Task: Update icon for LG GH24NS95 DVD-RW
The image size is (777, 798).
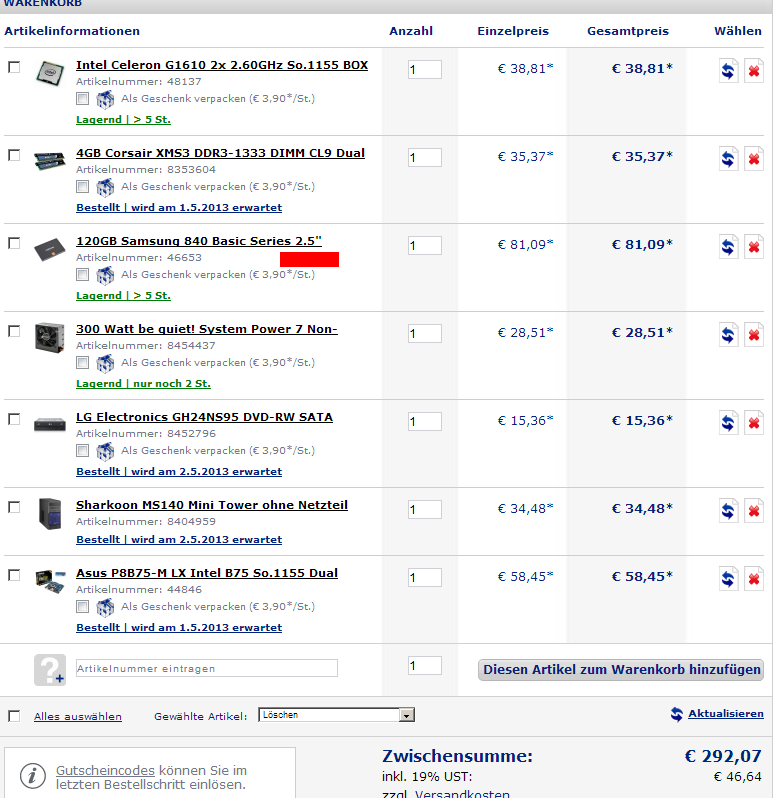Action: pos(728,422)
